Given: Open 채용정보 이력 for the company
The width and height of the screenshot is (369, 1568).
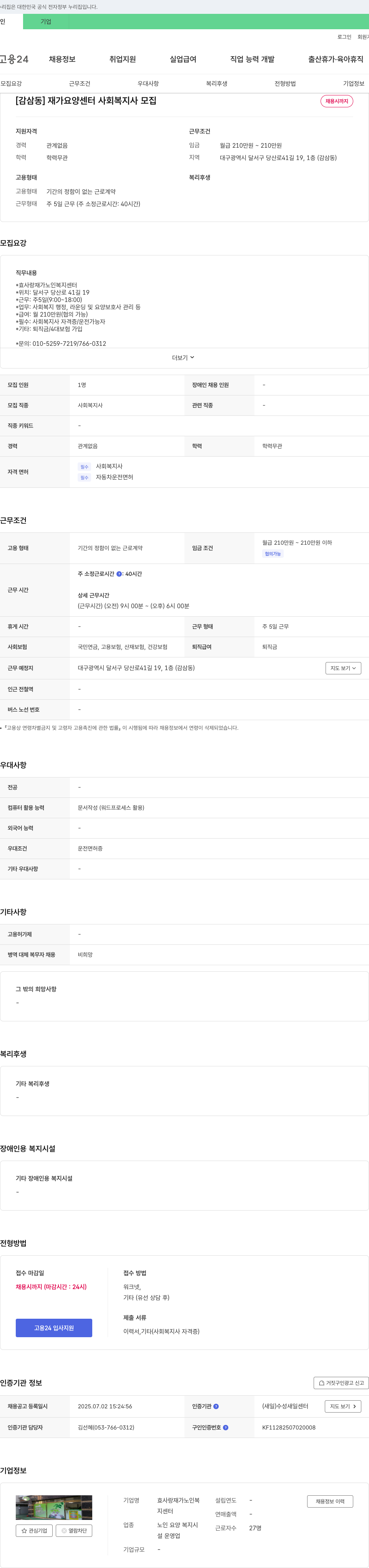Looking at the screenshot, I should (330, 1501).
